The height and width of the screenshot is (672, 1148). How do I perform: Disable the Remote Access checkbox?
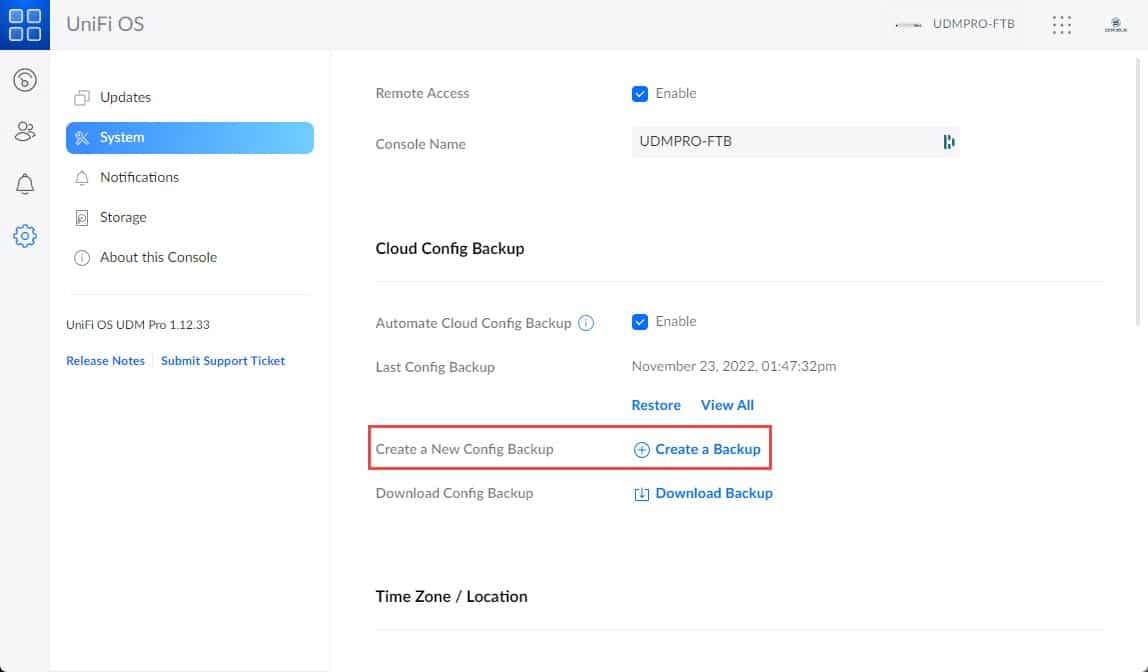tap(640, 94)
